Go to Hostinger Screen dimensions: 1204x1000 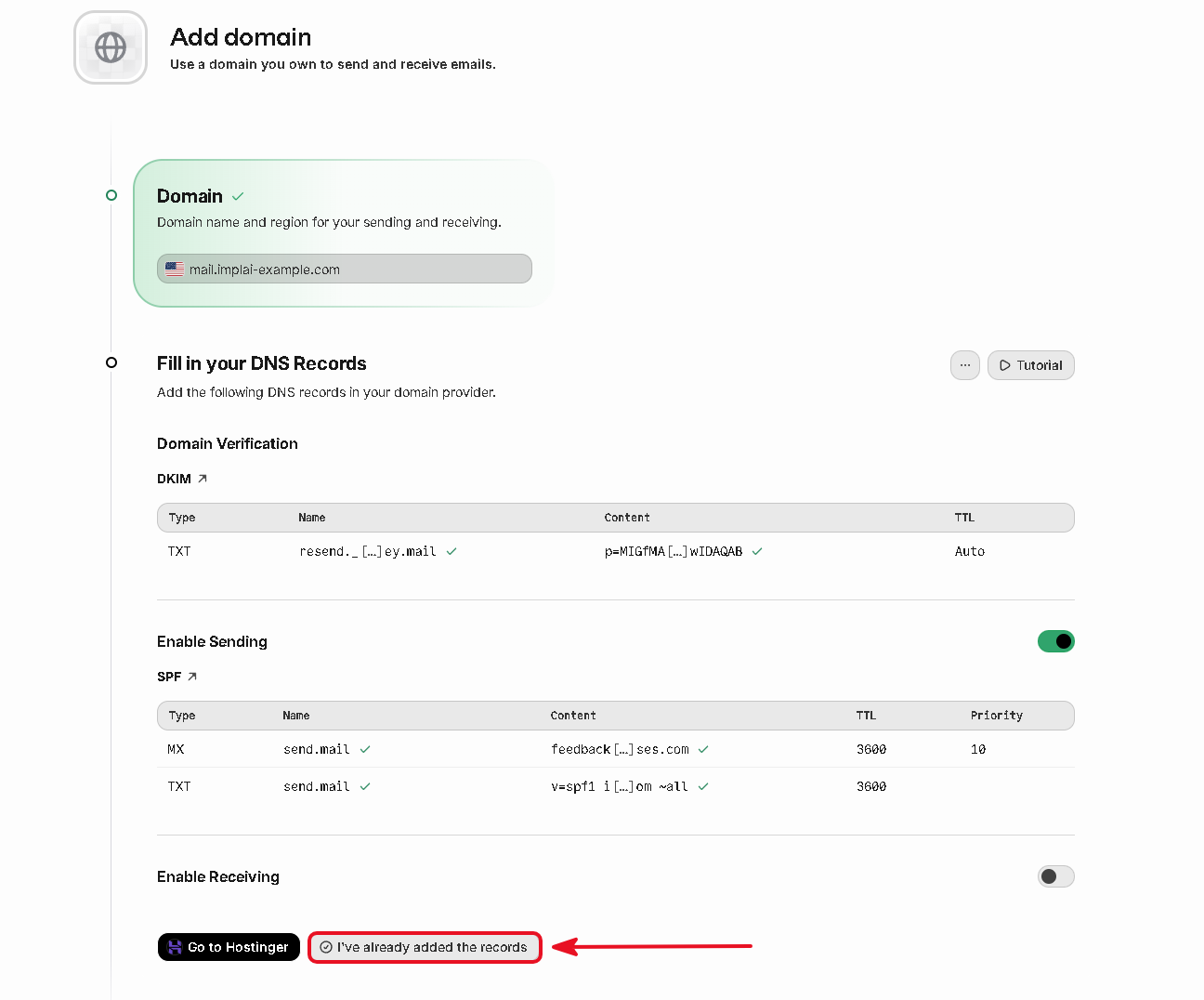pyautogui.click(x=229, y=947)
